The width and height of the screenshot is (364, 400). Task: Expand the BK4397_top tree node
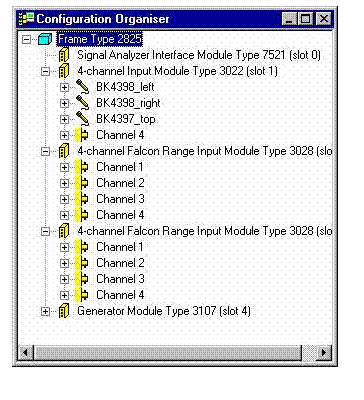(64, 119)
